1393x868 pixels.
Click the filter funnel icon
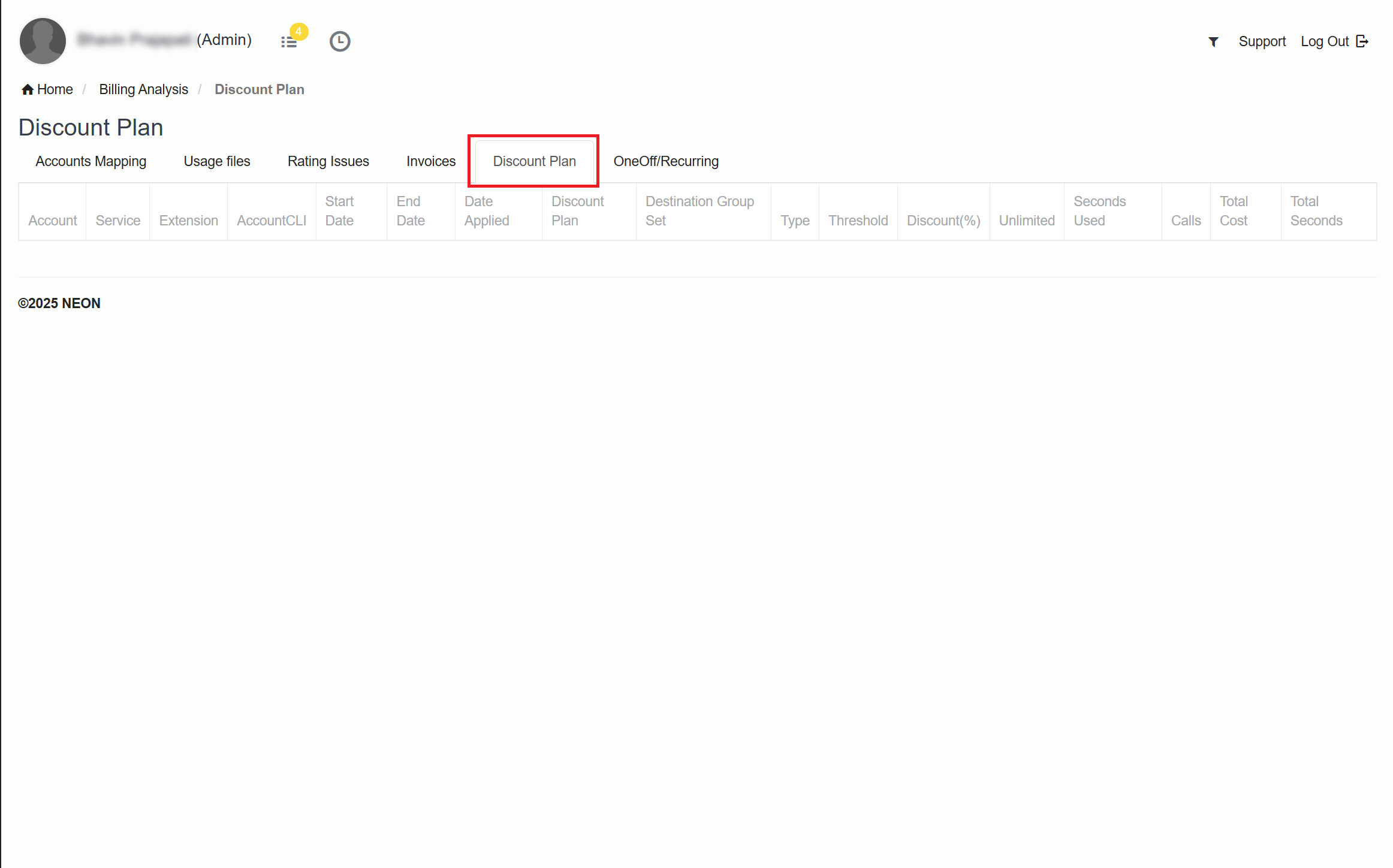tap(1213, 42)
